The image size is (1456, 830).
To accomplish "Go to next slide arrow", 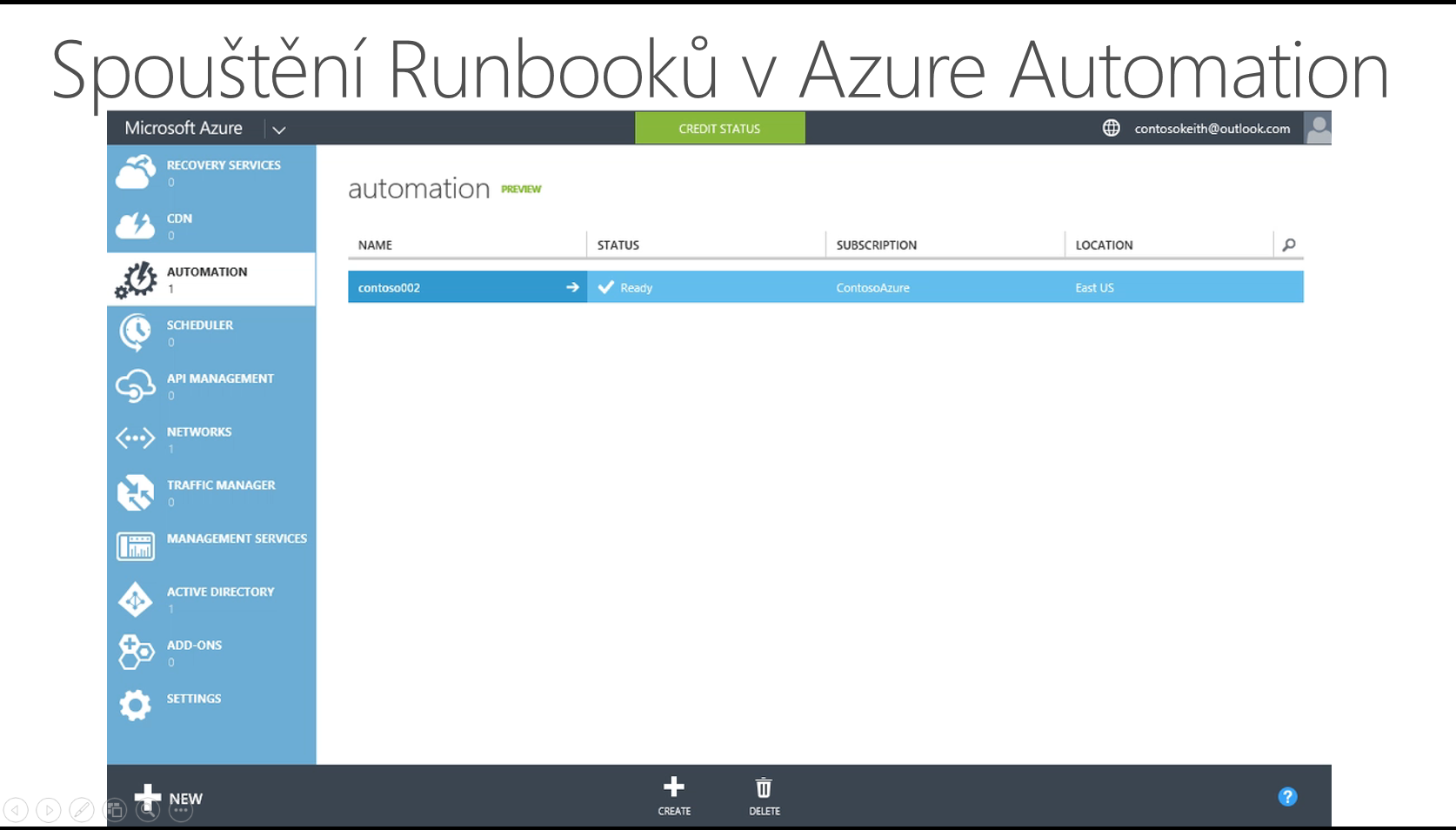I will (49, 810).
